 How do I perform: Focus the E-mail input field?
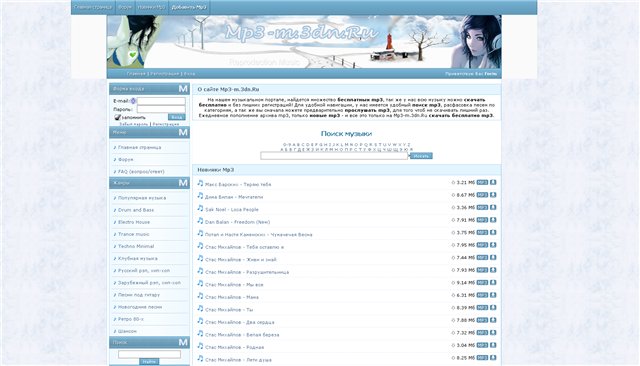(x=161, y=101)
